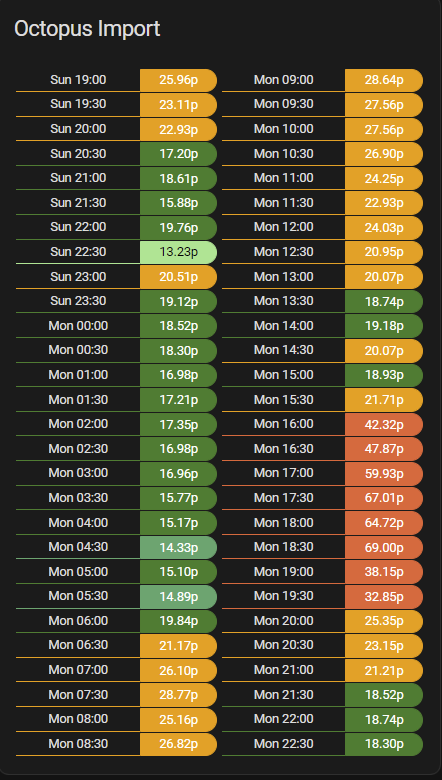Click the Mon 08:30 time label

[78, 744]
